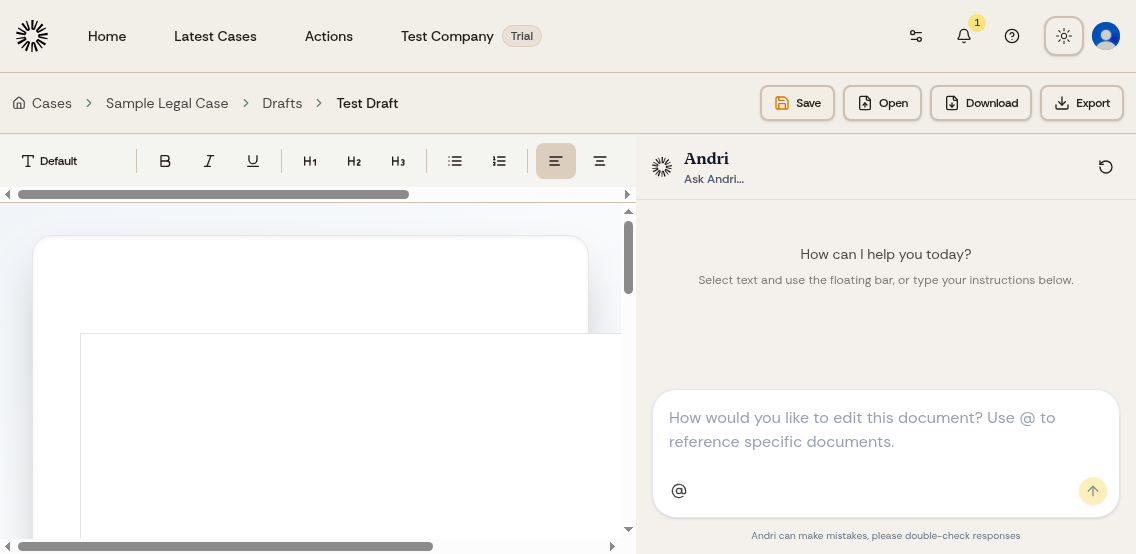Viewport: 1136px width, 554px height.
Task: Click the bottom horizontal scrollbar thumb
Action: 225,547
